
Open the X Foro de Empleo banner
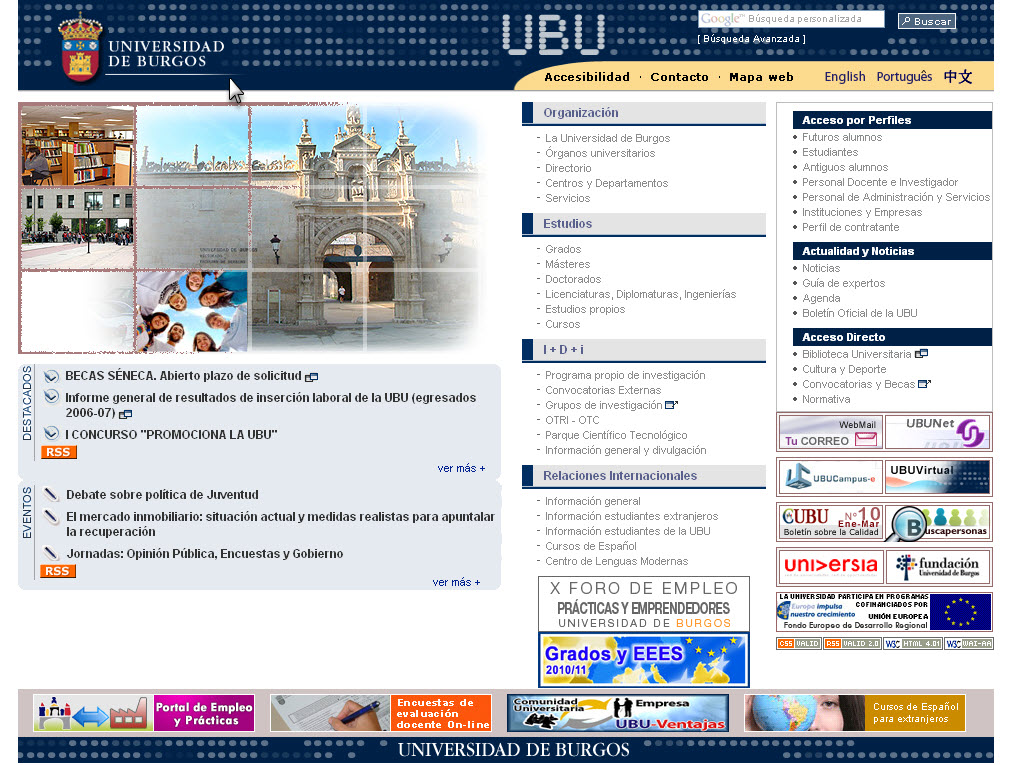point(643,604)
